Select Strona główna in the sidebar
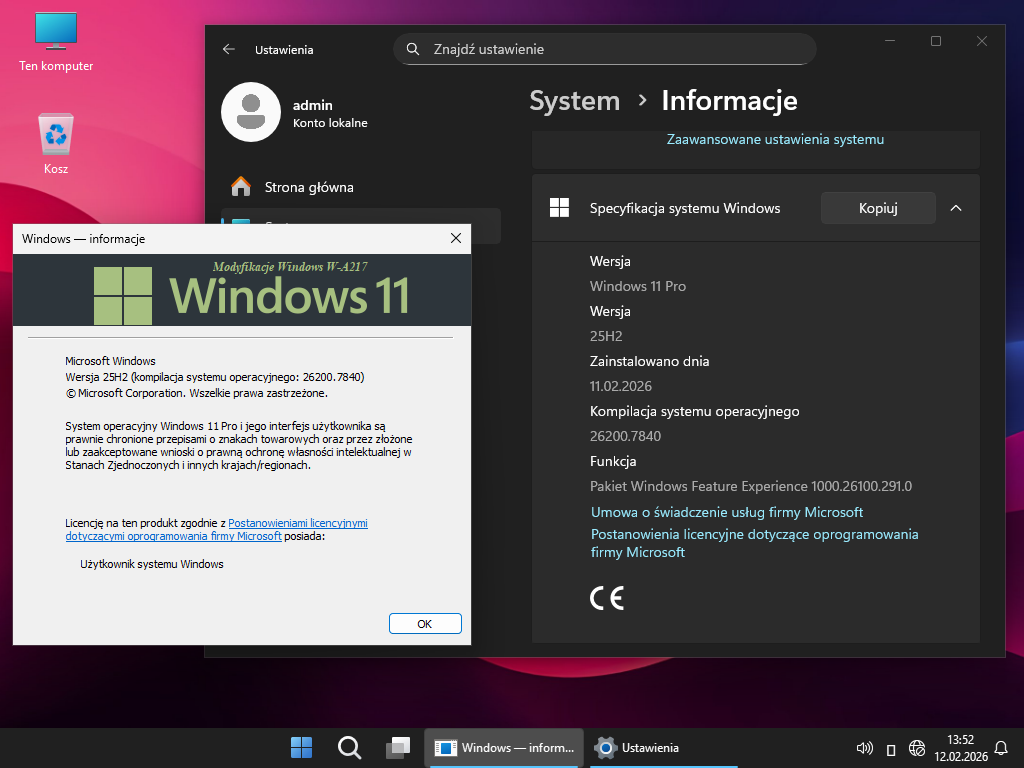This screenshot has height=768, width=1024. [x=308, y=187]
